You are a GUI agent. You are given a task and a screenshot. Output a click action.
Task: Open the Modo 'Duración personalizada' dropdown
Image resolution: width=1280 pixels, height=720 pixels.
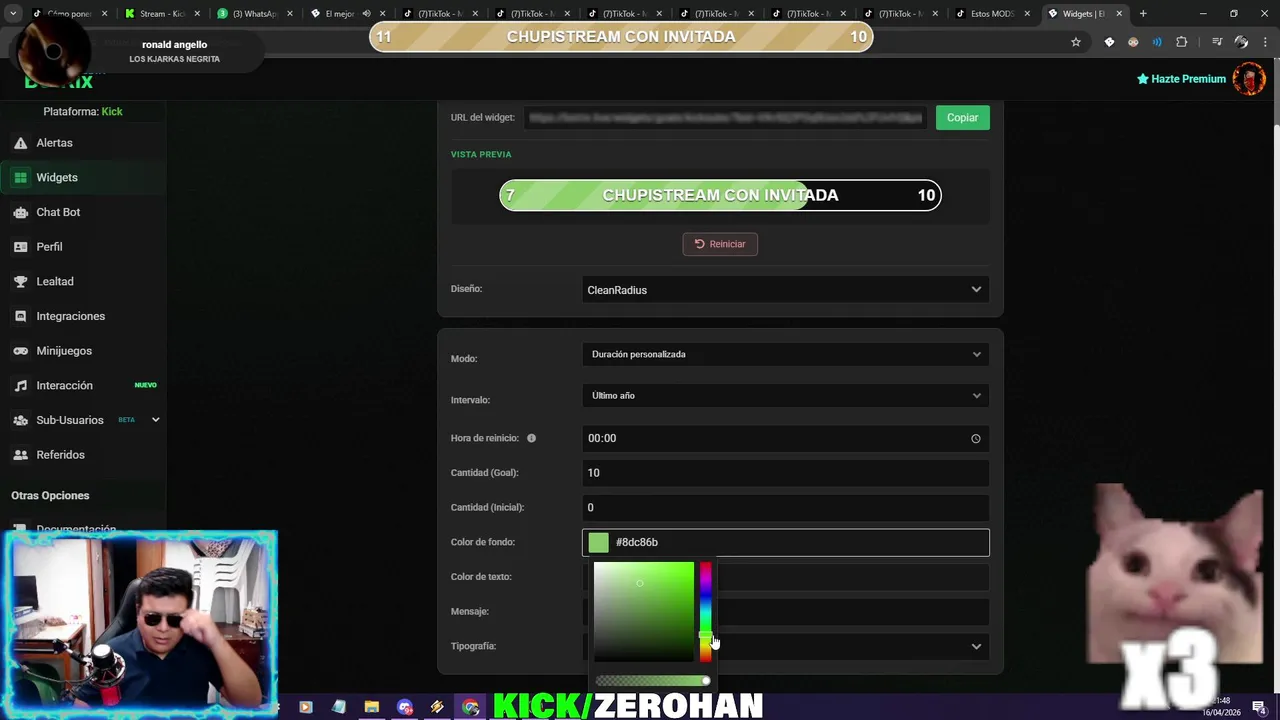pos(786,354)
